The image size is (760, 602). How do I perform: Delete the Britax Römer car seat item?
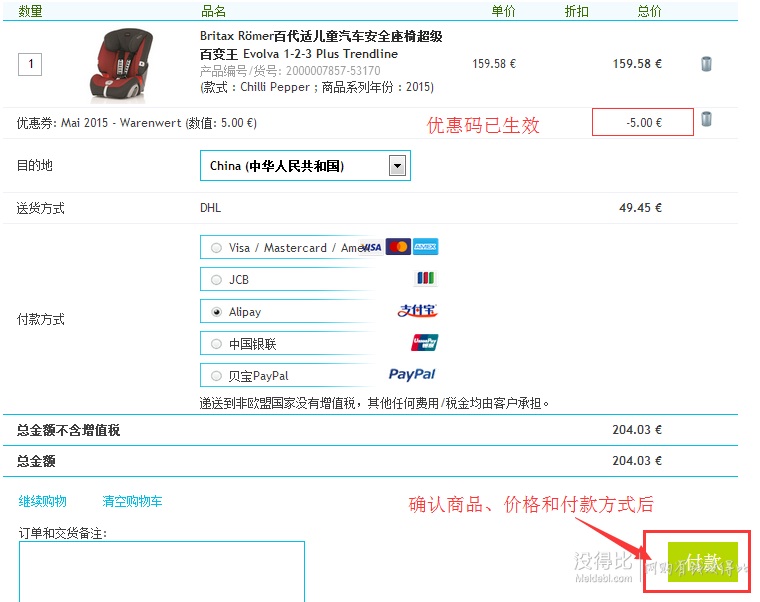pos(706,64)
